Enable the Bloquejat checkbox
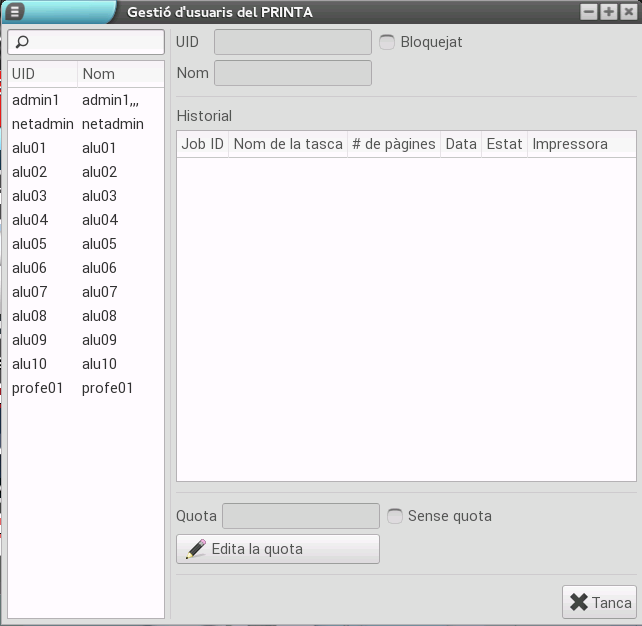This screenshot has height=626, width=642. (x=388, y=42)
